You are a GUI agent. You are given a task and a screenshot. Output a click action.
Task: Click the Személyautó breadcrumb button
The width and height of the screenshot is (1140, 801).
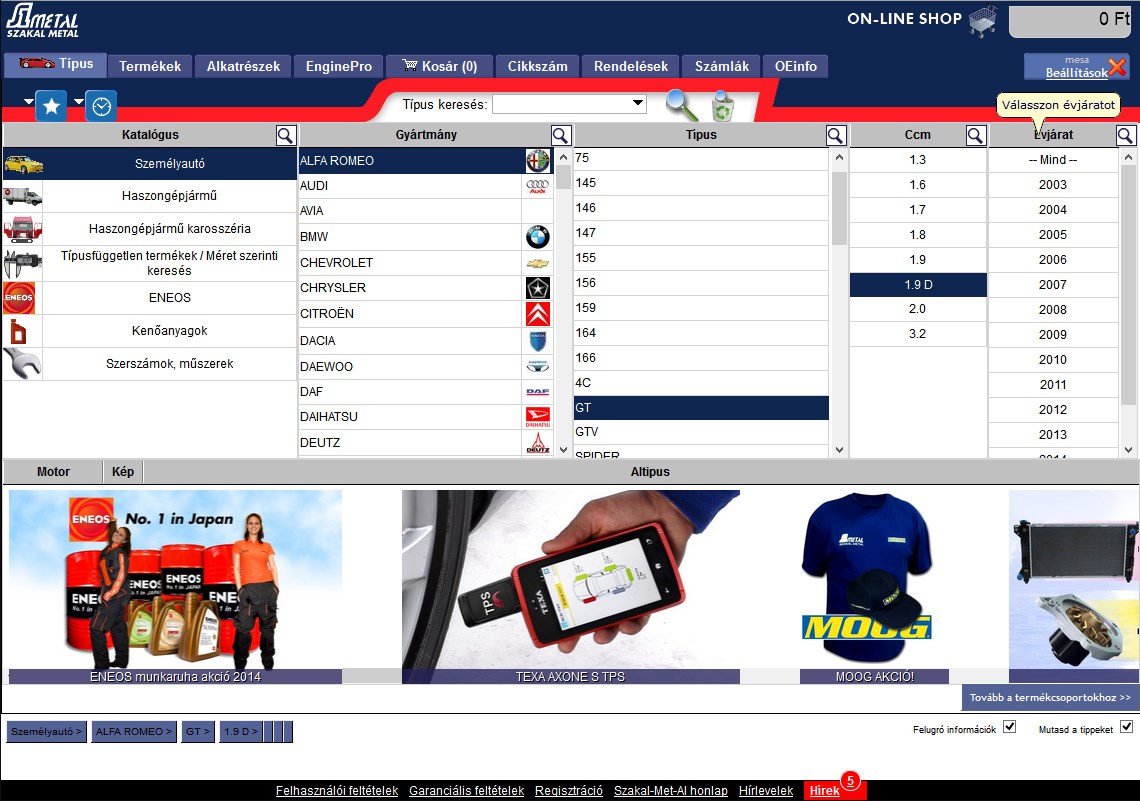coord(47,732)
